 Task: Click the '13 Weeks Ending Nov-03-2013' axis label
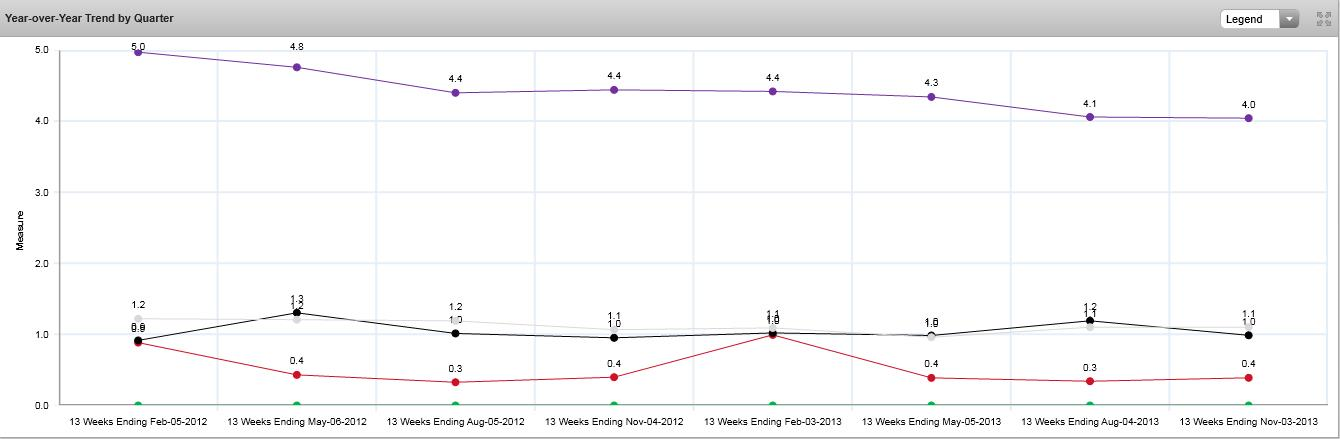pos(1247,423)
